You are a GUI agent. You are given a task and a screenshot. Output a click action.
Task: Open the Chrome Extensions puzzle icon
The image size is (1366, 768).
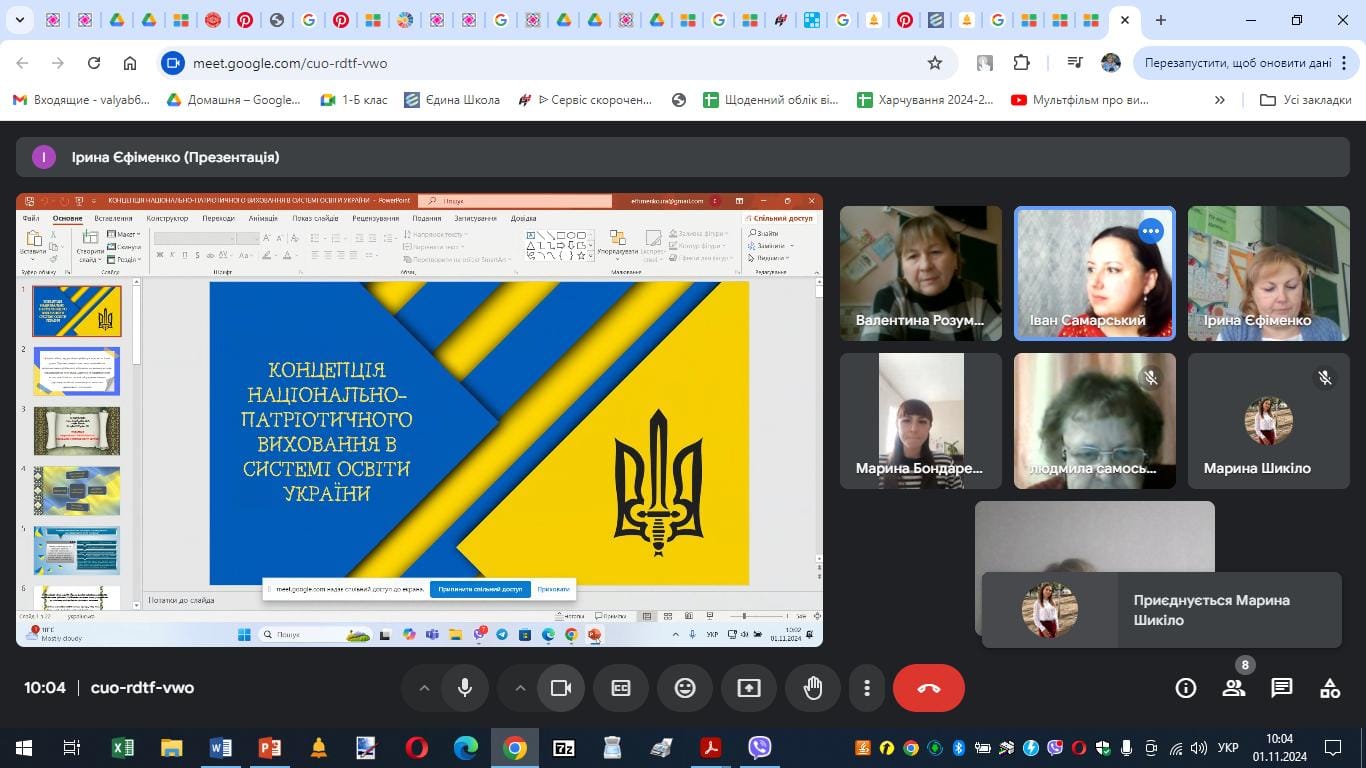coord(1021,63)
